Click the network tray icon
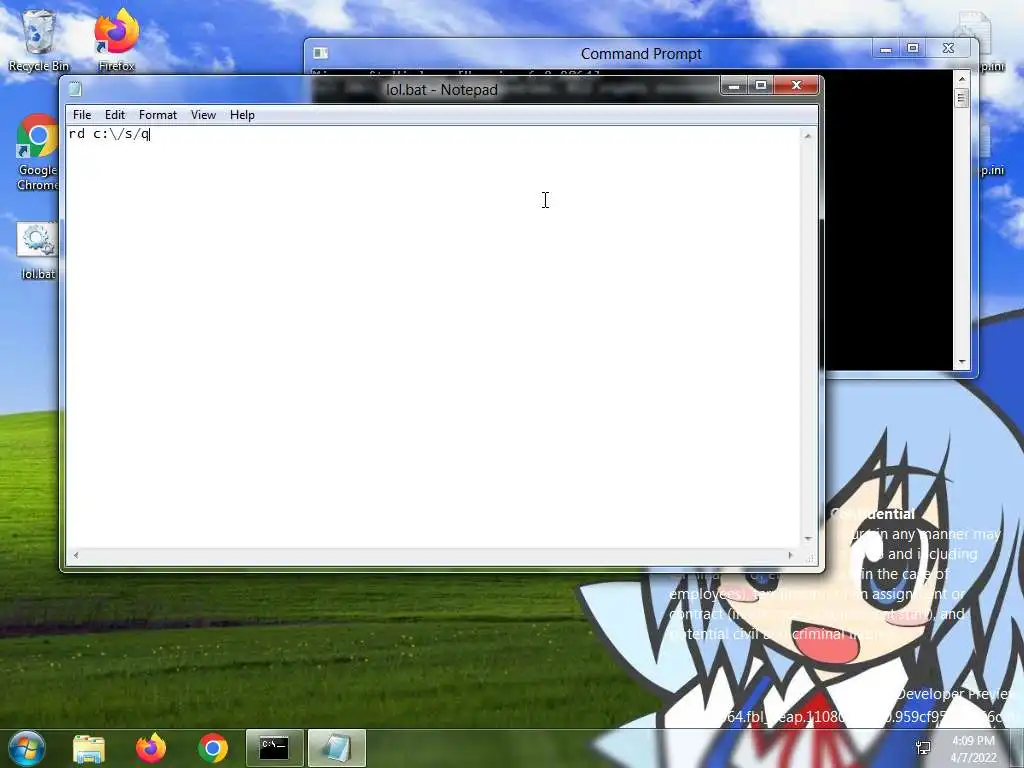The height and width of the screenshot is (768, 1024). (923, 748)
